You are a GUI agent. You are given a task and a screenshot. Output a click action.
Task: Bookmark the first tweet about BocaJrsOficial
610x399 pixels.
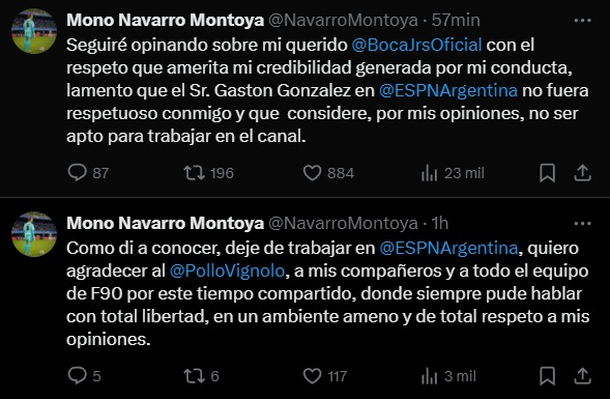[547, 173]
